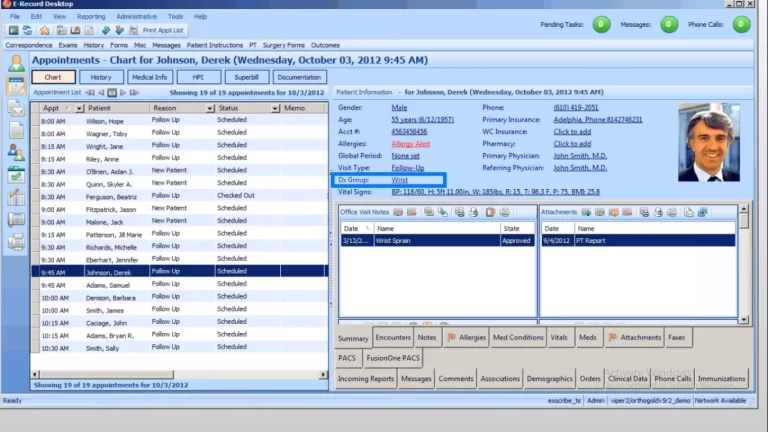Image resolution: width=768 pixels, height=432 pixels.
Task: Click the Wrist Dx Group link
Action: point(399,180)
